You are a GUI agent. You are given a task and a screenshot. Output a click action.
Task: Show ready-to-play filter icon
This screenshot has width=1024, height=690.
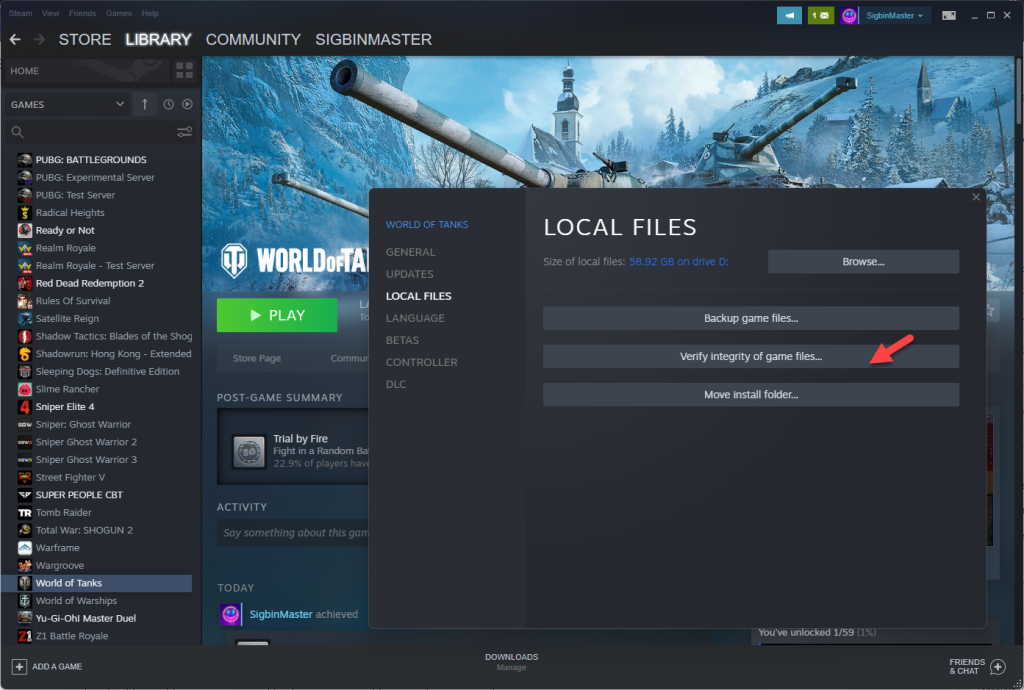(x=187, y=104)
